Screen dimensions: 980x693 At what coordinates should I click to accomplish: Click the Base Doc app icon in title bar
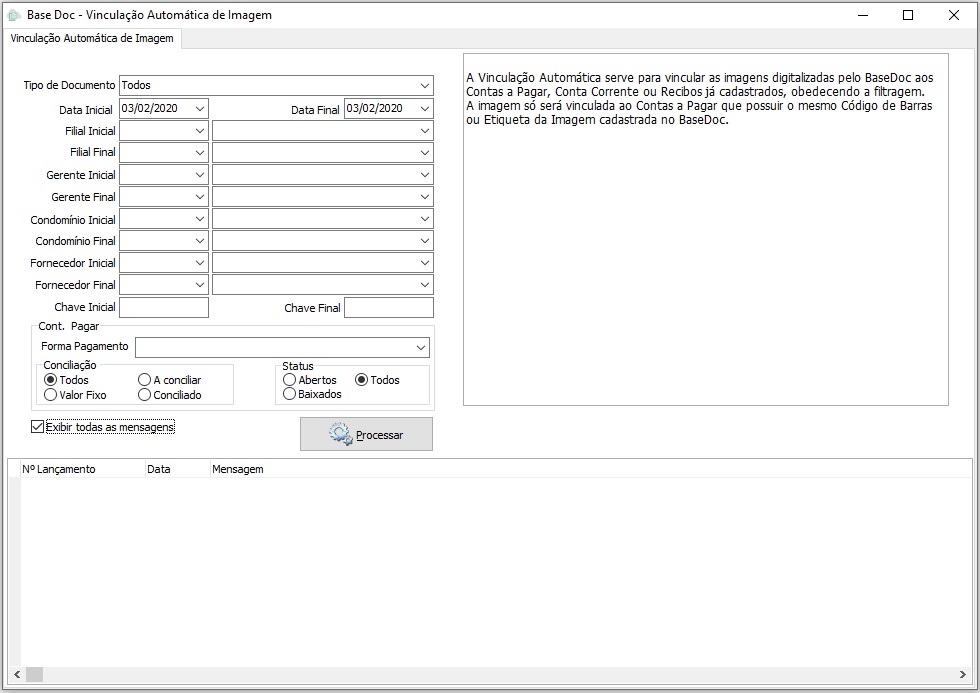[14, 15]
